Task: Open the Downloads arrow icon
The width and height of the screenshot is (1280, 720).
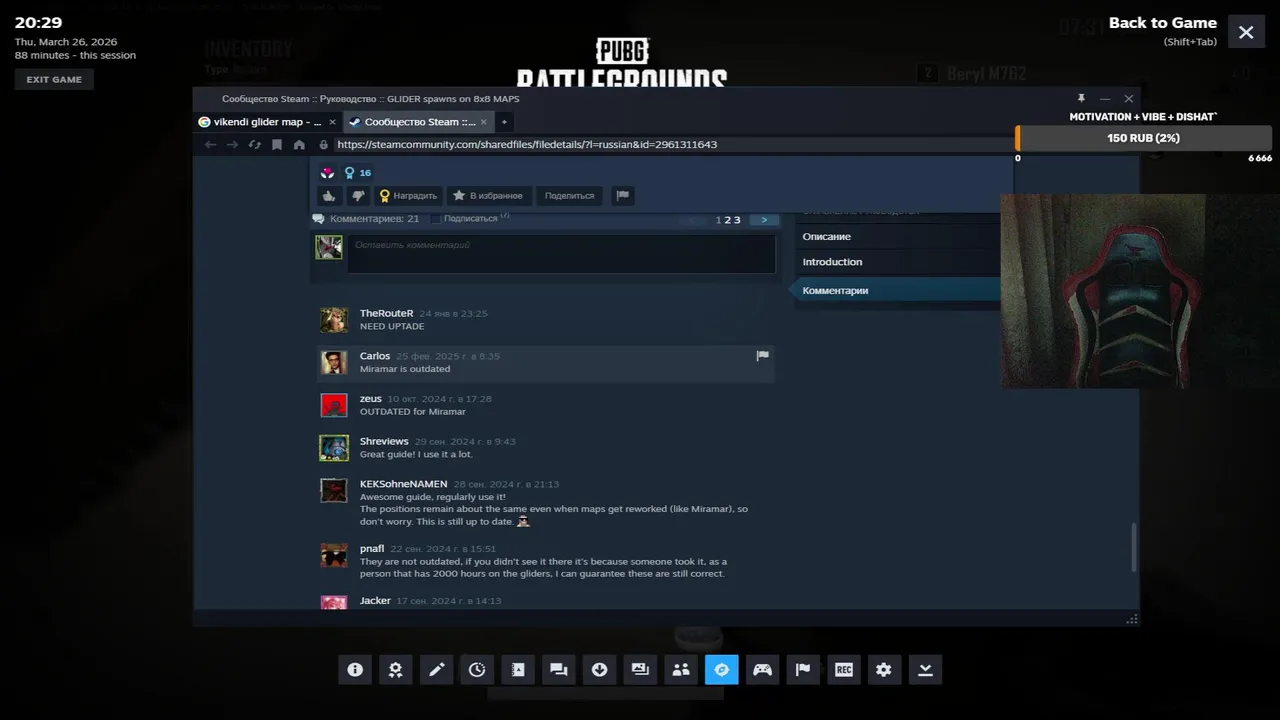Action: pyautogui.click(x=599, y=670)
